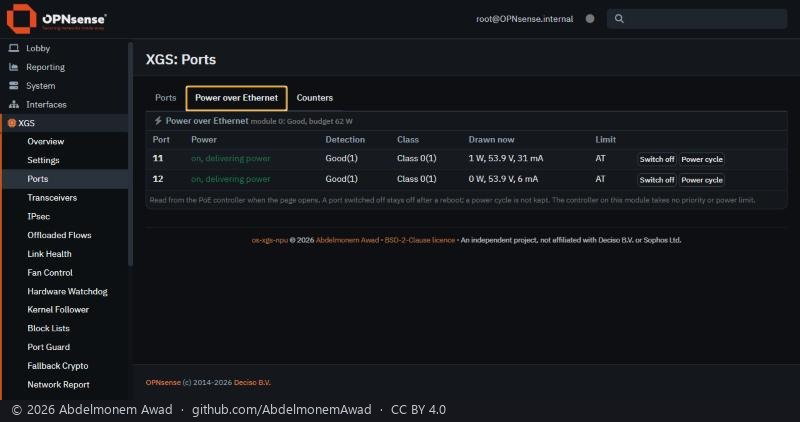Select the Power over Ethernet tab
800x422 pixels.
click(236, 98)
